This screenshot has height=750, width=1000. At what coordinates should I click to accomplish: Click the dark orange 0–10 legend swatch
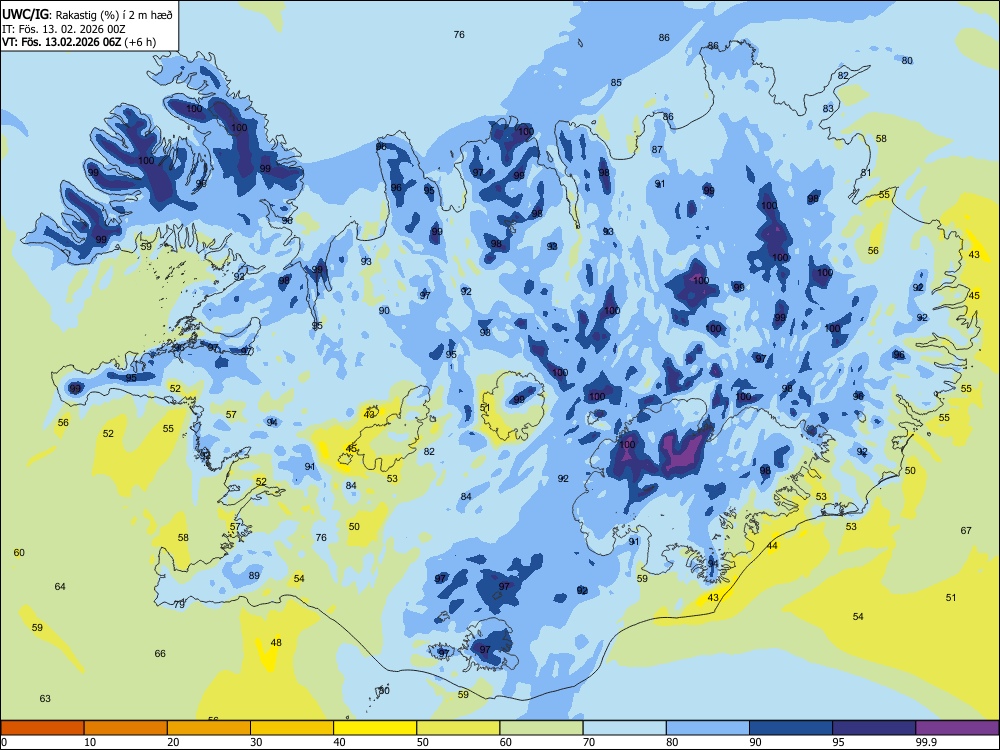pos(42,728)
